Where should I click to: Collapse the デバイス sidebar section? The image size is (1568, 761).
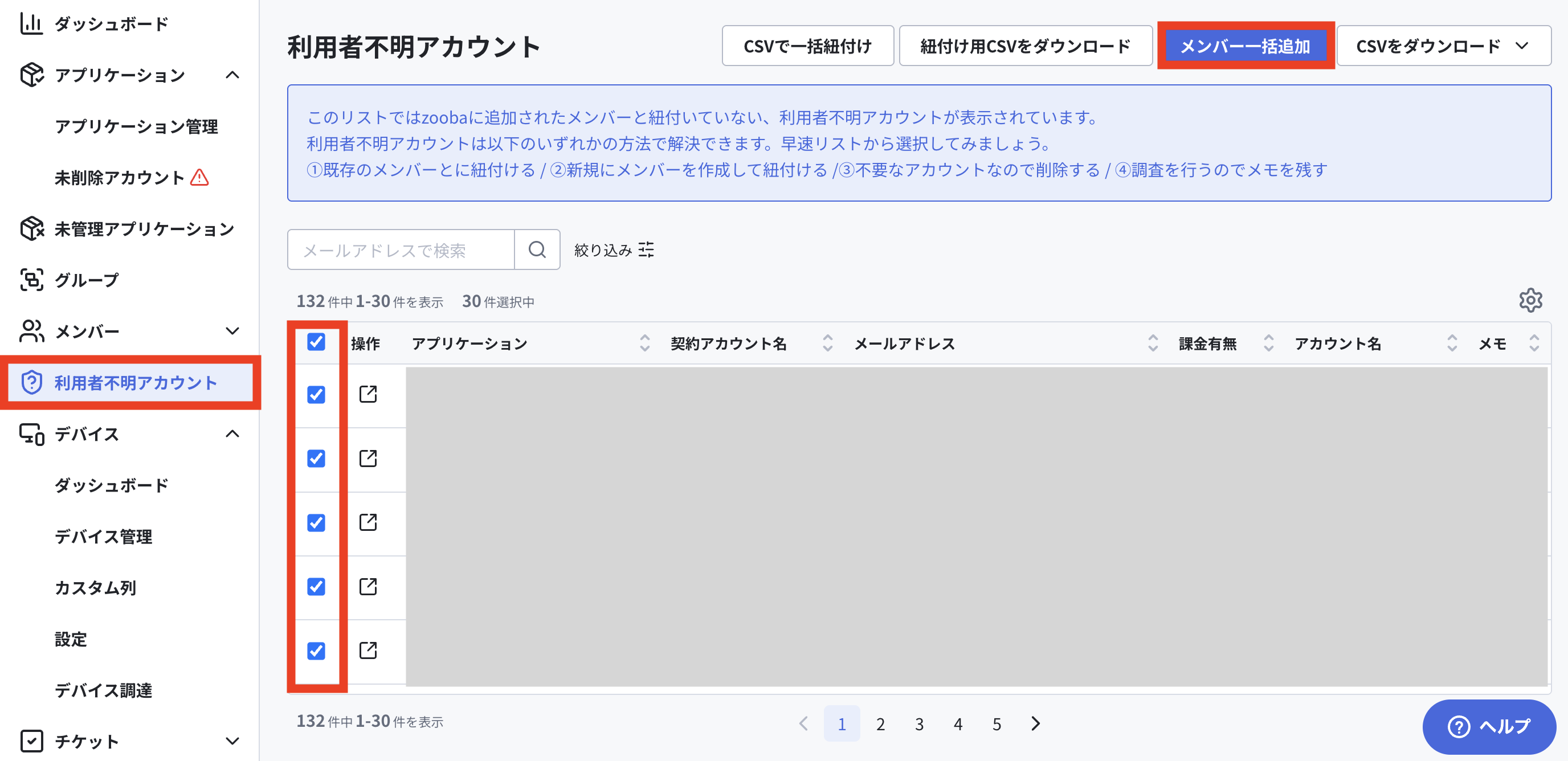(232, 433)
